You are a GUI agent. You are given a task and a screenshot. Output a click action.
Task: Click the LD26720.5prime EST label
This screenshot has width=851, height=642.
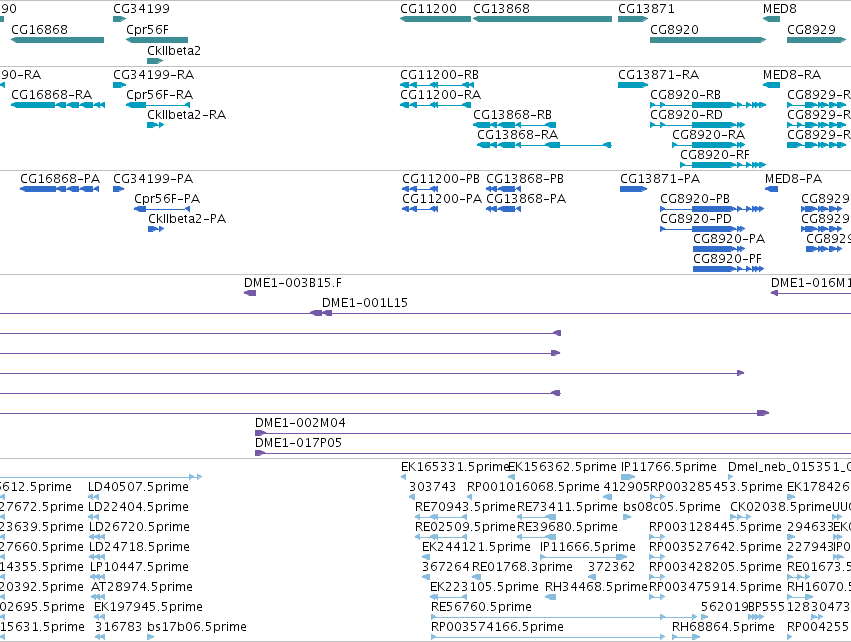138,527
